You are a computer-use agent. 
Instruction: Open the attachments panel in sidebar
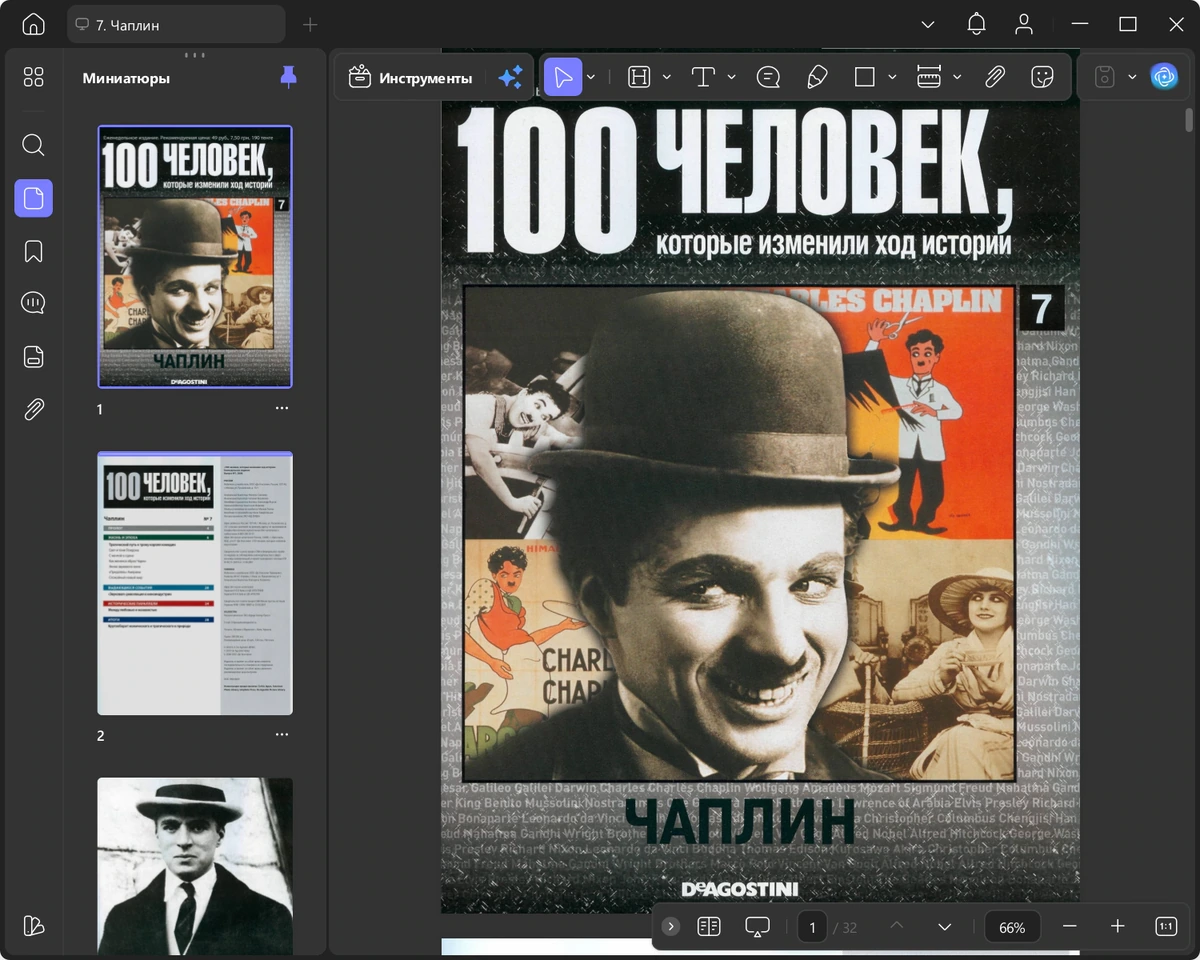pyautogui.click(x=33, y=409)
